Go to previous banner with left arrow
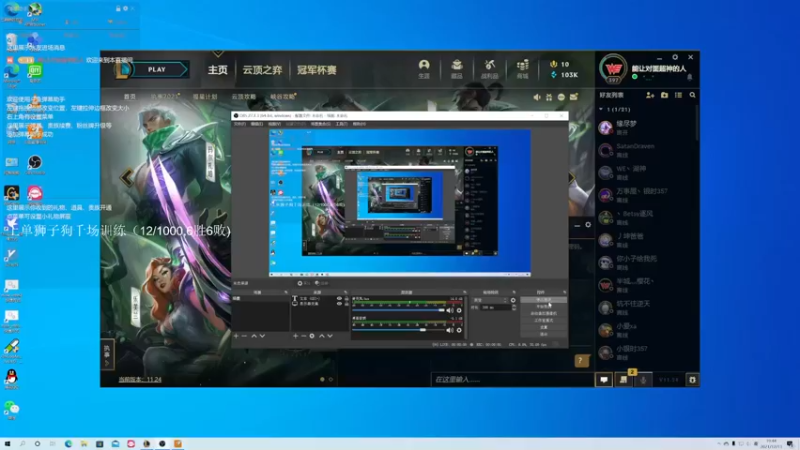The image size is (800, 450). coord(126,177)
